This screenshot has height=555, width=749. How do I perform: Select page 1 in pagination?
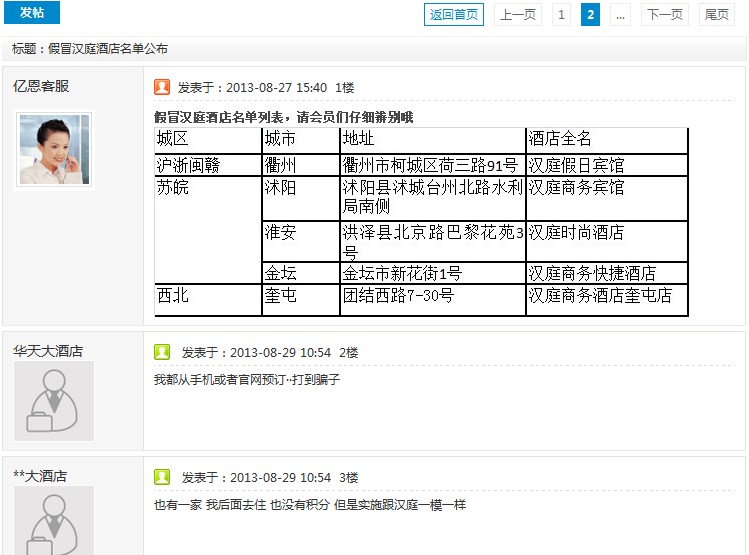561,14
